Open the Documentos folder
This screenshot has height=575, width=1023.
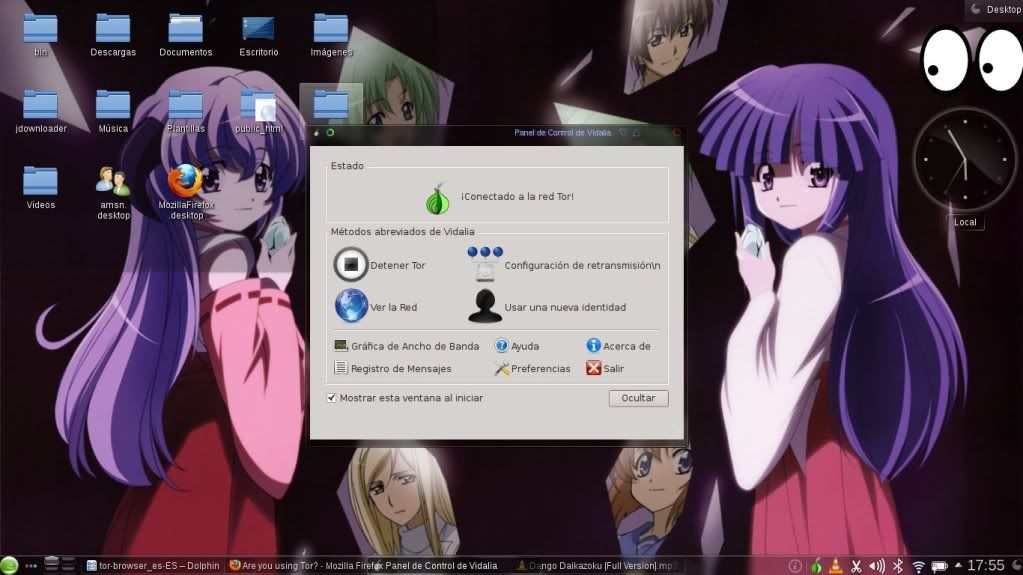click(185, 35)
